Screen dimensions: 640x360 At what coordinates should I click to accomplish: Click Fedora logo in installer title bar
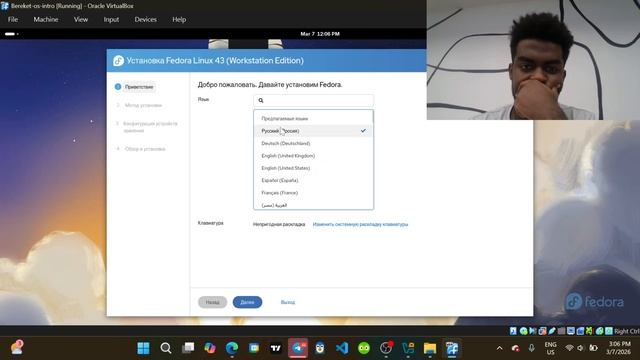118,60
